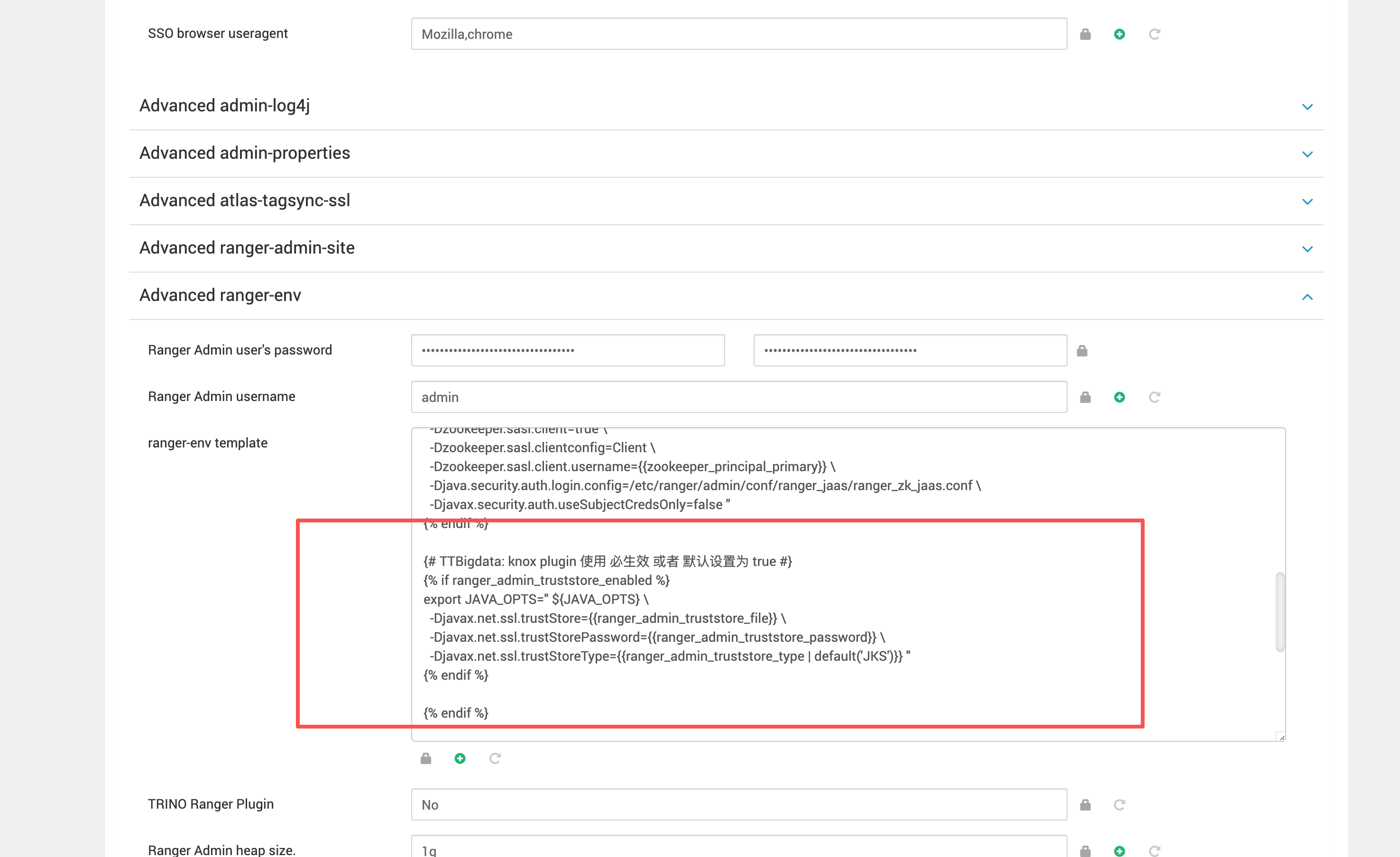Expand Advanced atlas-tagsync-ssl panel
This screenshot has height=857, width=1400.
tap(1308, 201)
